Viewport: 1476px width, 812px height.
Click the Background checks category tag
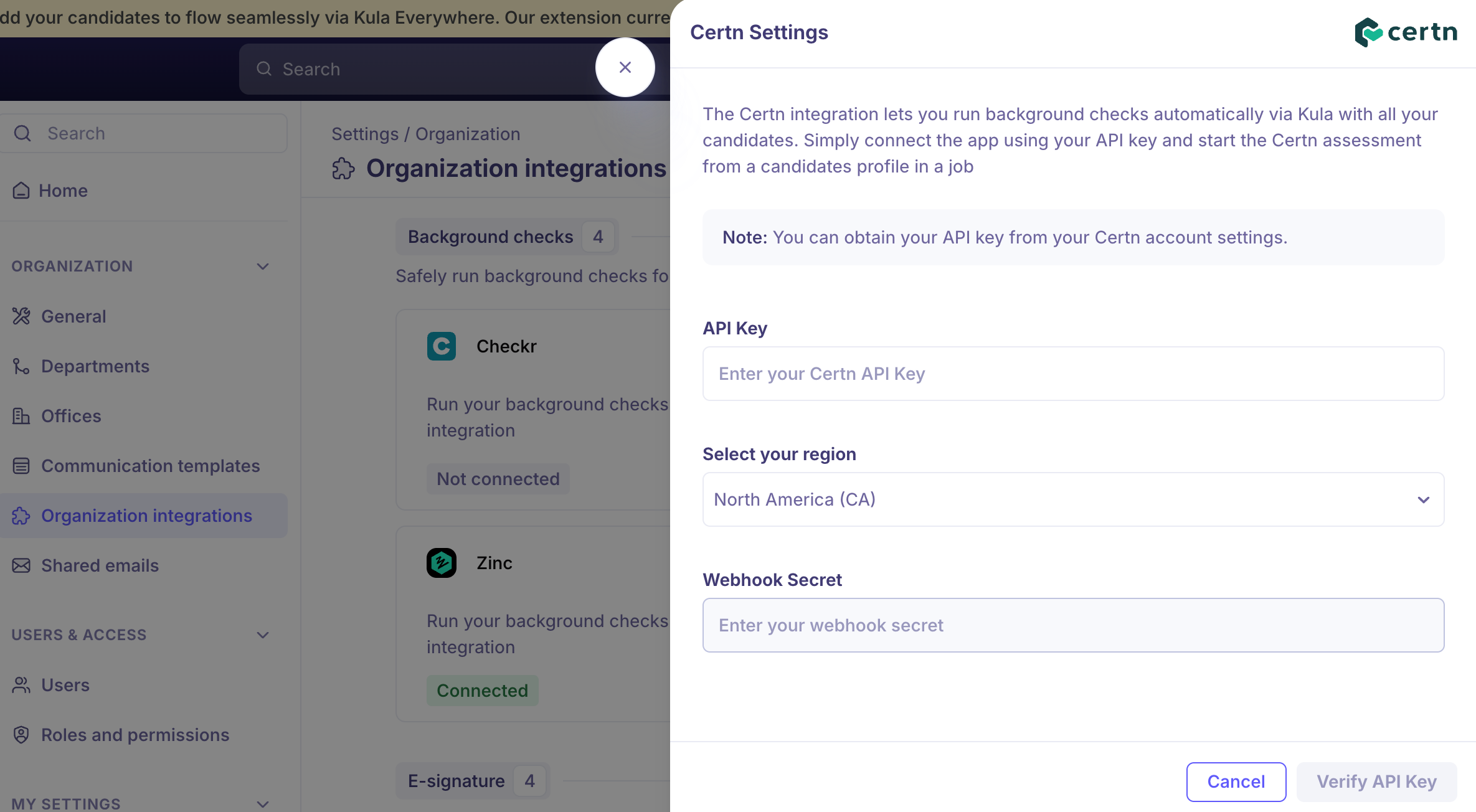pyautogui.click(x=507, y=237)
